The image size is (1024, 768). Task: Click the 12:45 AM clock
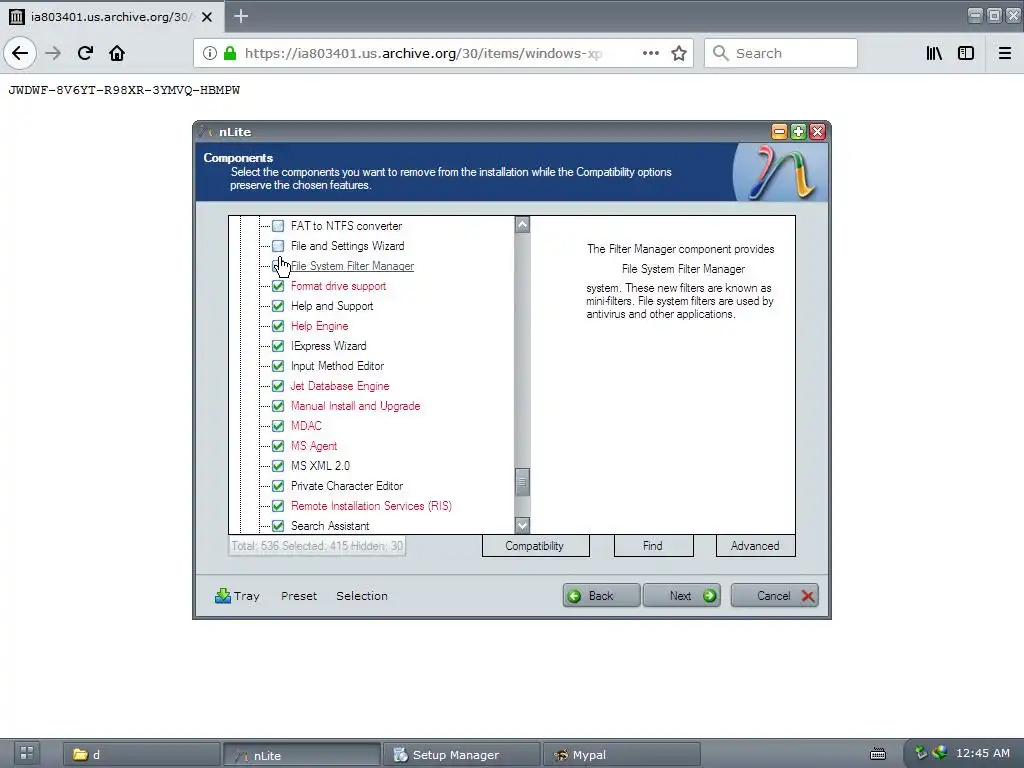coord(983,753)
